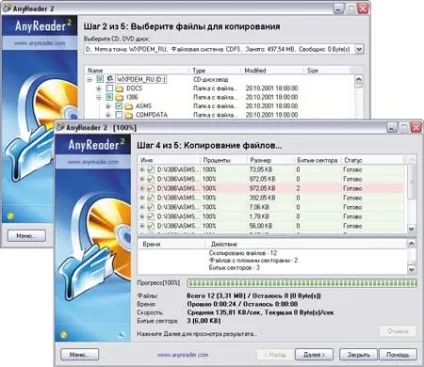Click the Проценты column header

[223, 160]
